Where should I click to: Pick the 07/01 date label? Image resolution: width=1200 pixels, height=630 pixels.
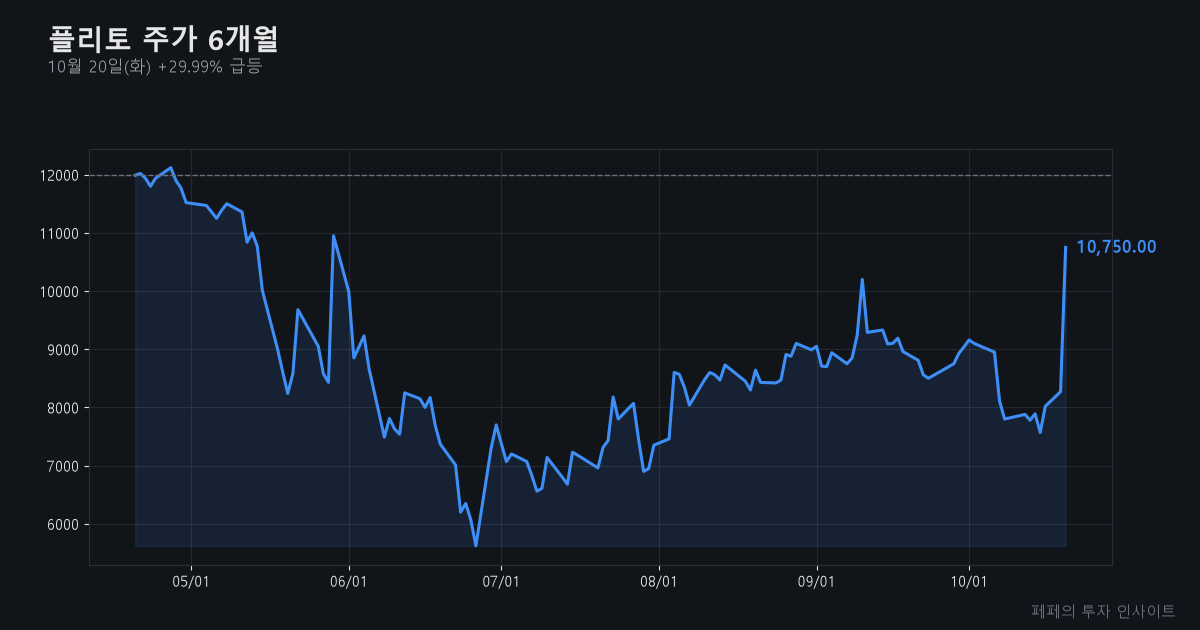coord(501,582)
